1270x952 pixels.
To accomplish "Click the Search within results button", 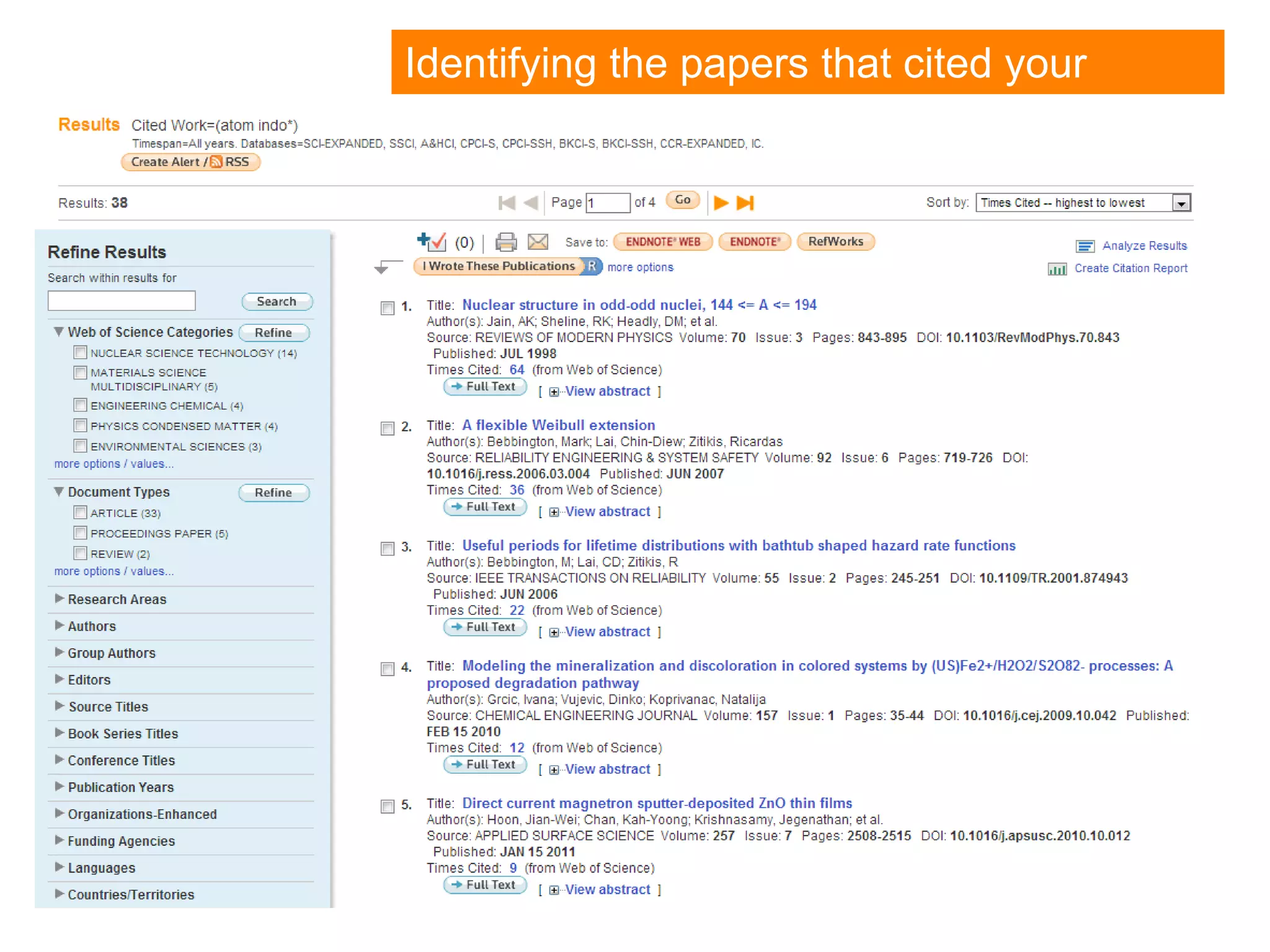I will (x=277, y=301).
